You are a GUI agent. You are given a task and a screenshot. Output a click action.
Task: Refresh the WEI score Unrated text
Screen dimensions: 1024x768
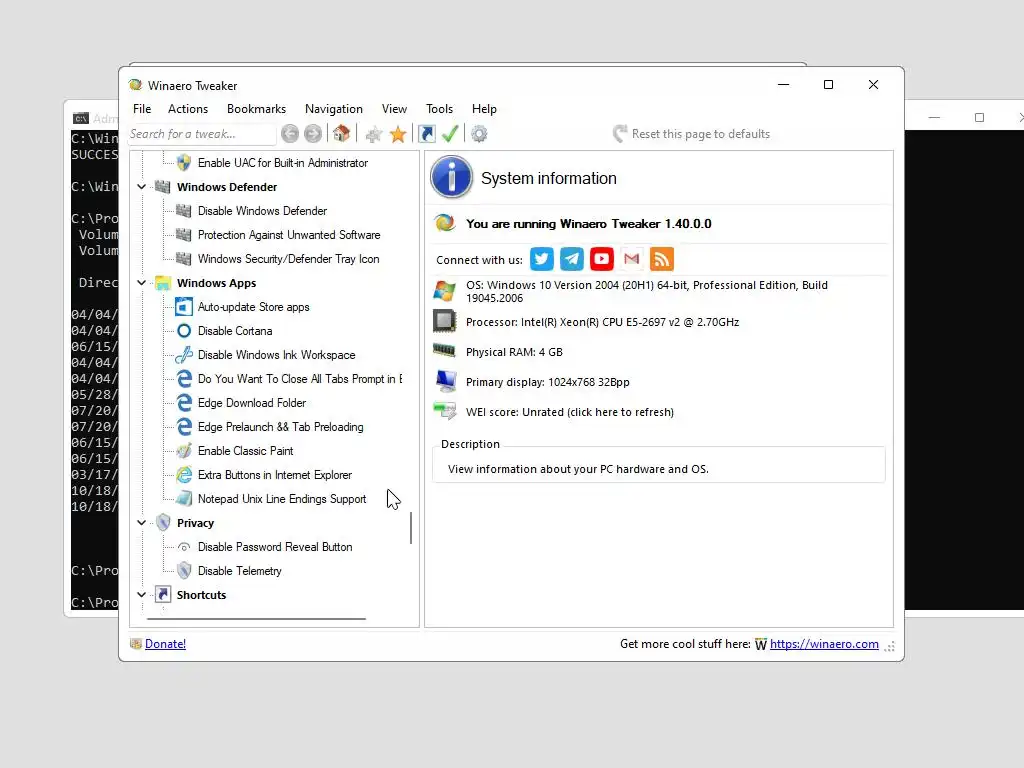[x=569, y=412]
